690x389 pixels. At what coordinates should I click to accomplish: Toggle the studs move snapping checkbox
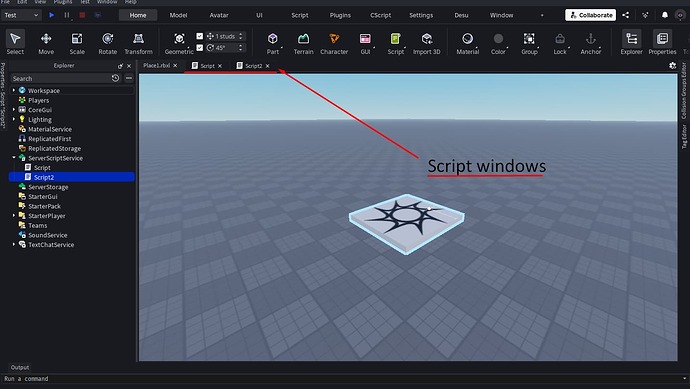199,36
